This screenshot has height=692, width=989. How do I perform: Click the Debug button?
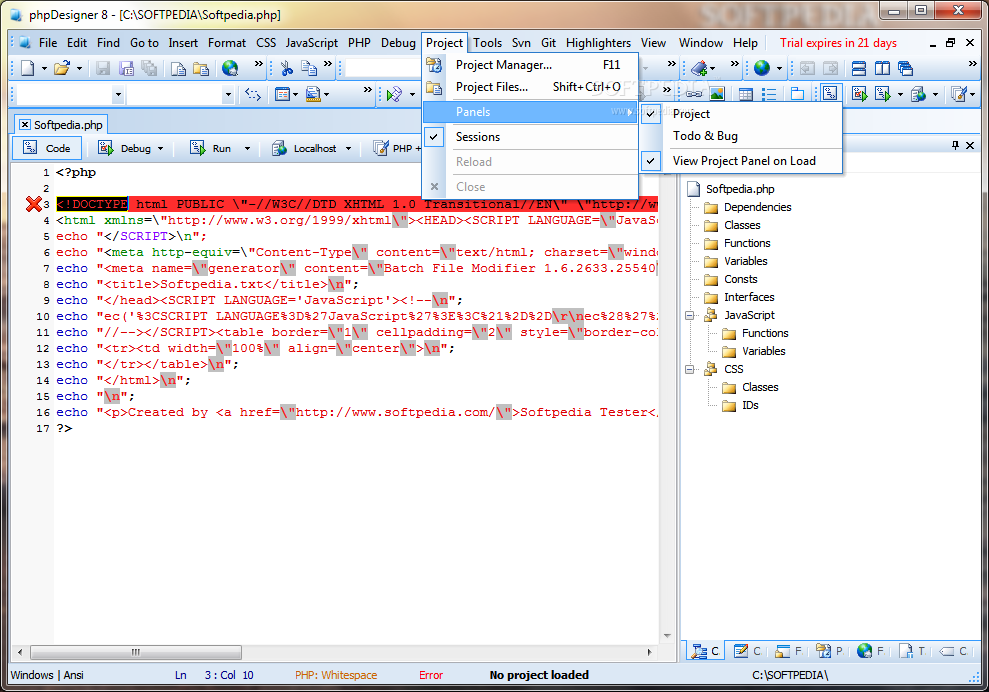click(125, 148)
